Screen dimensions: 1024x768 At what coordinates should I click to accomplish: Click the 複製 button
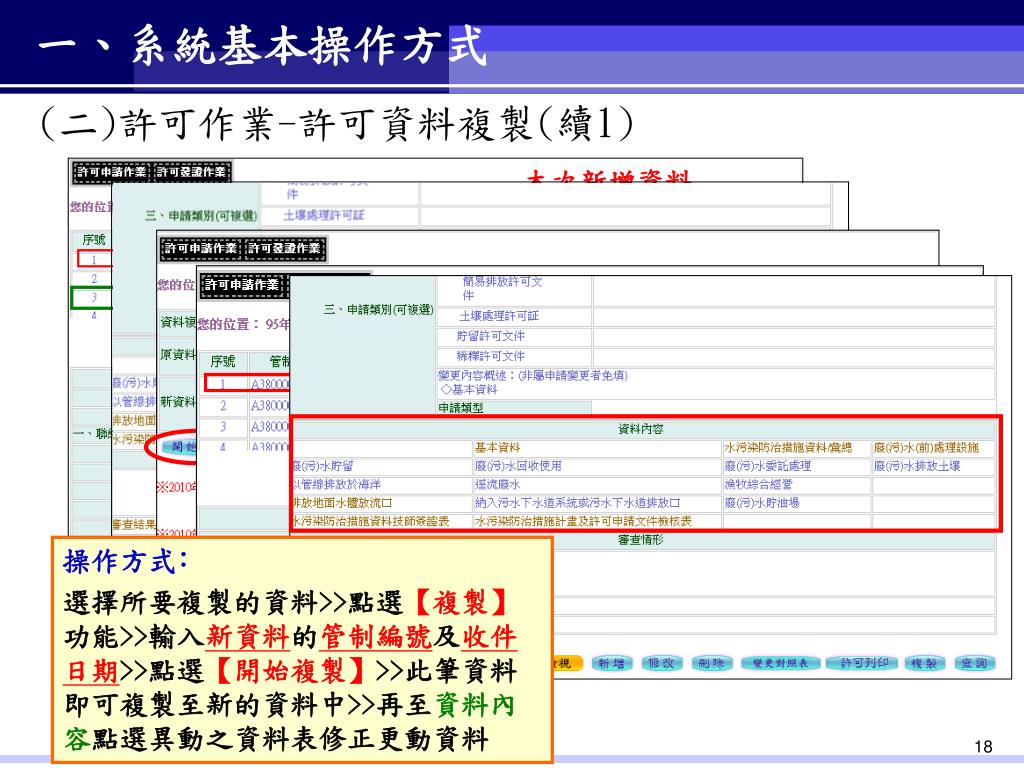click(924, 664)
